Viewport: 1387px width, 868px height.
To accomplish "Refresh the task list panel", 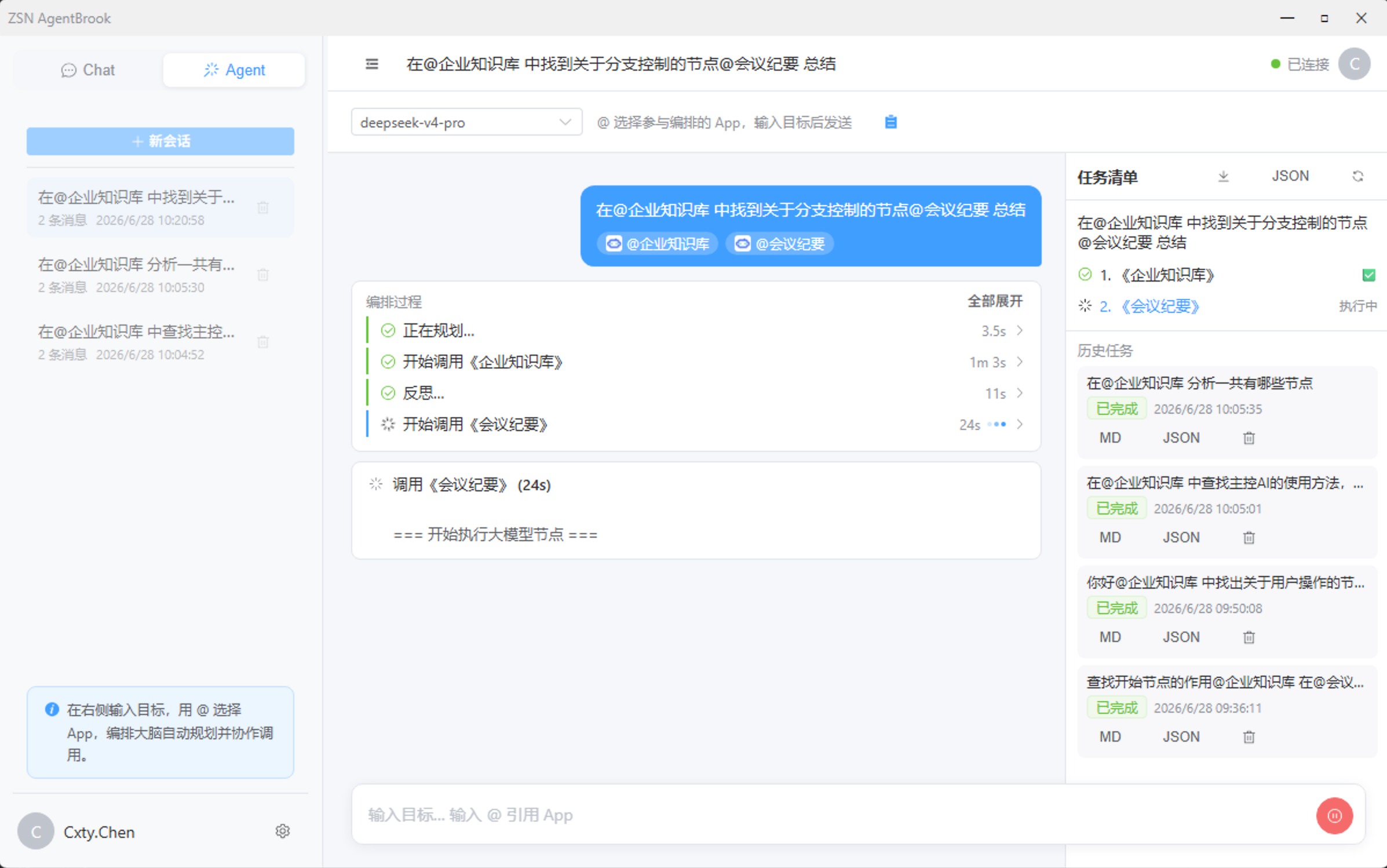I will click(1357, 176).
